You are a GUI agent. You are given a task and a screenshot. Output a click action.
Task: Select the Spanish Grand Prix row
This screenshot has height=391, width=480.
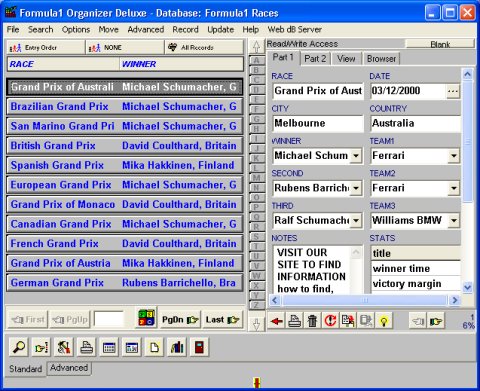click(124, 165)
